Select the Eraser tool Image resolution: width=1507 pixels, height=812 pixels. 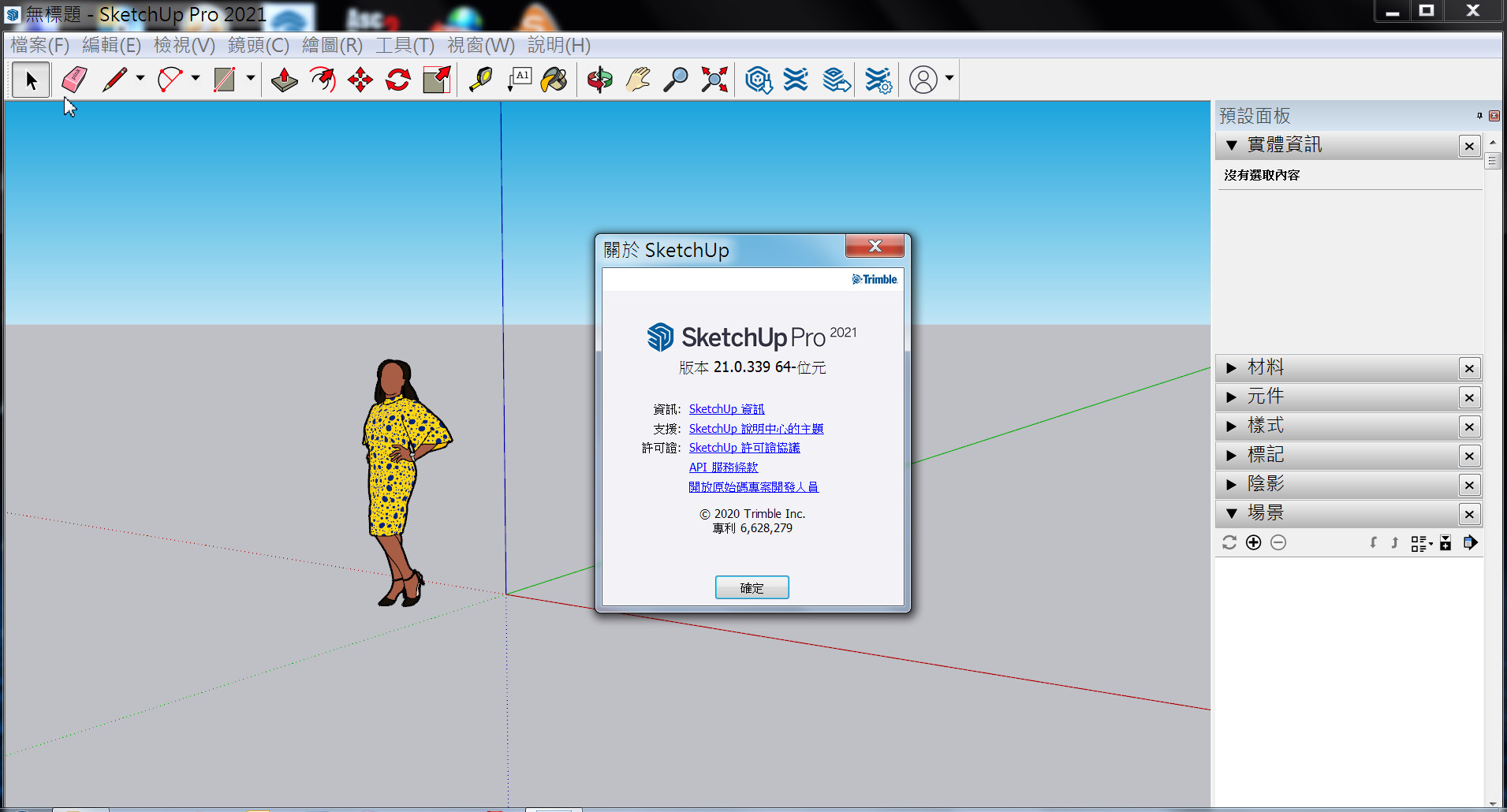click(74, 80)
